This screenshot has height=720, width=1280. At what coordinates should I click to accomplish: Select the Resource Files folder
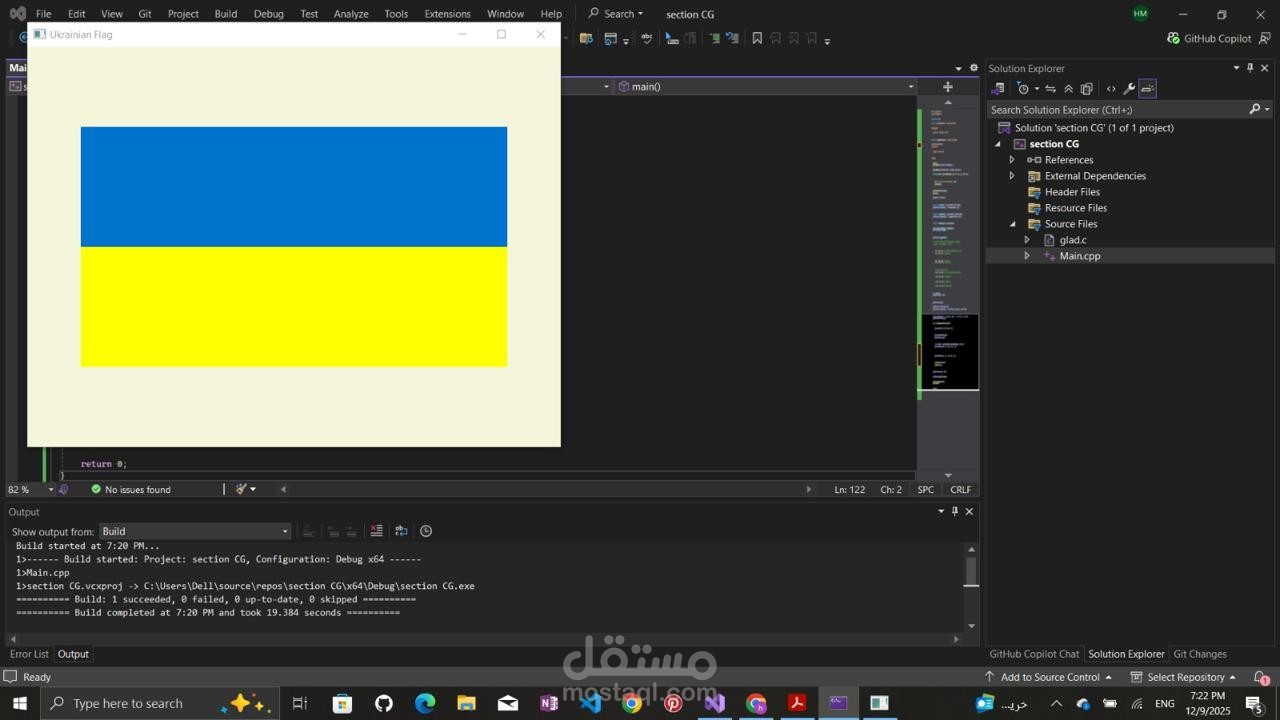tap(1075, 208)
